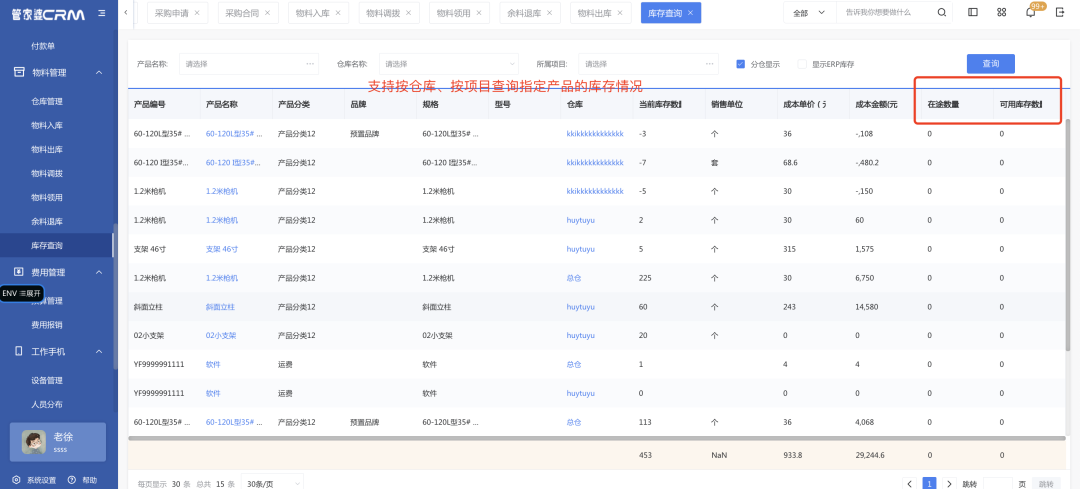Open 人员分布 in the sidebar
Viewport: 1080px width, 489px height.
point(47,404)
